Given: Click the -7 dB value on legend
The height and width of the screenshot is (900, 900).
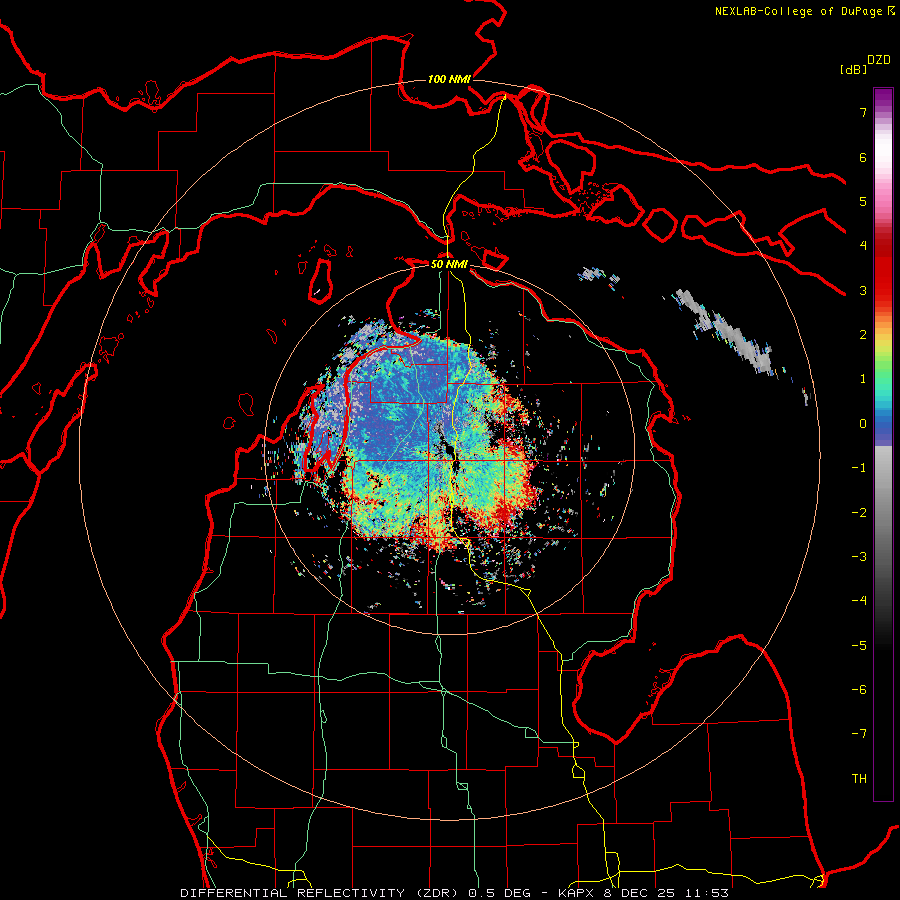Looking at the screenshot, I should (x=859, y=734).
